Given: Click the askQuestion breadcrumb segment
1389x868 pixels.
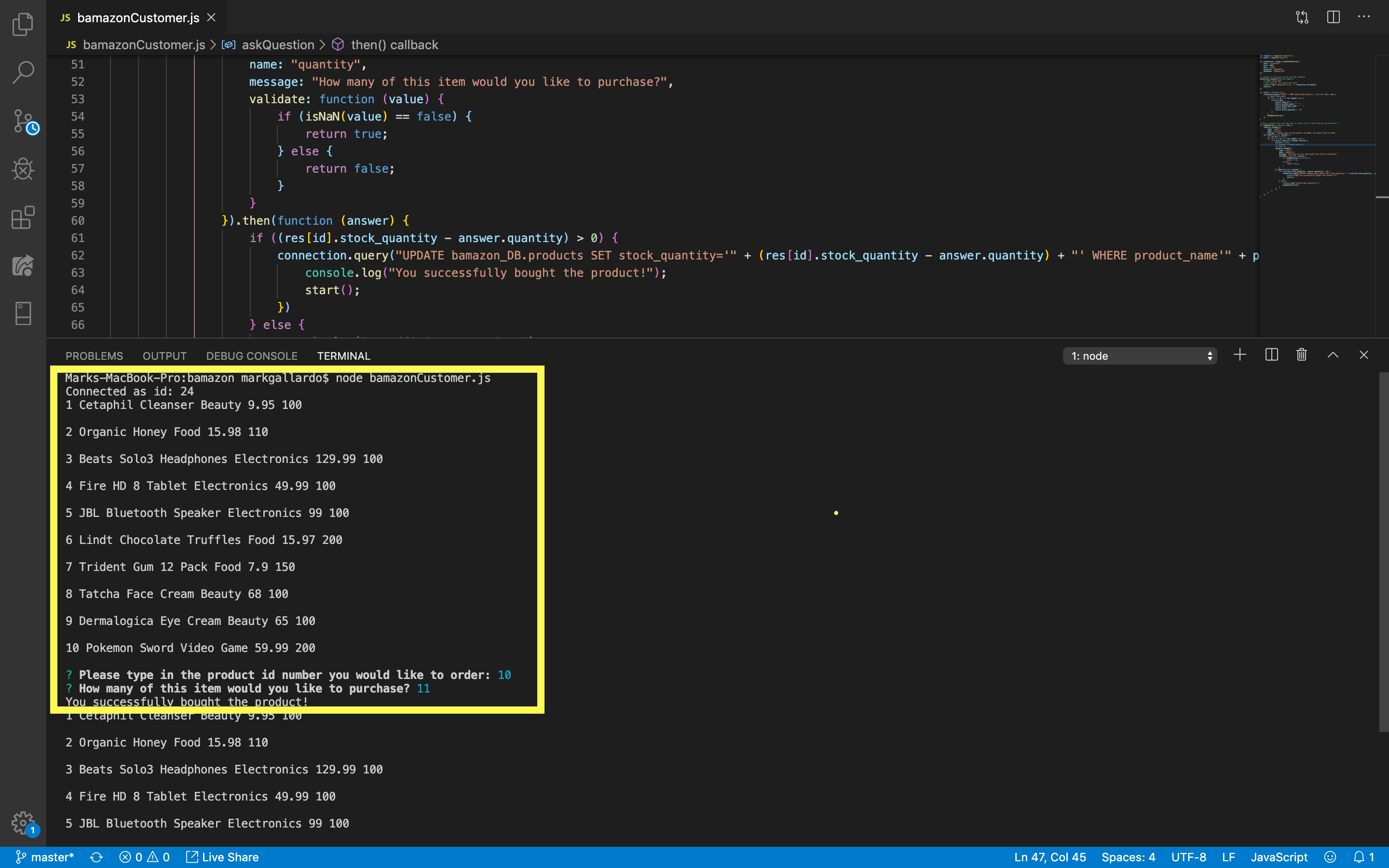Looking at the screenshot, I should click(x=278, y=45).
